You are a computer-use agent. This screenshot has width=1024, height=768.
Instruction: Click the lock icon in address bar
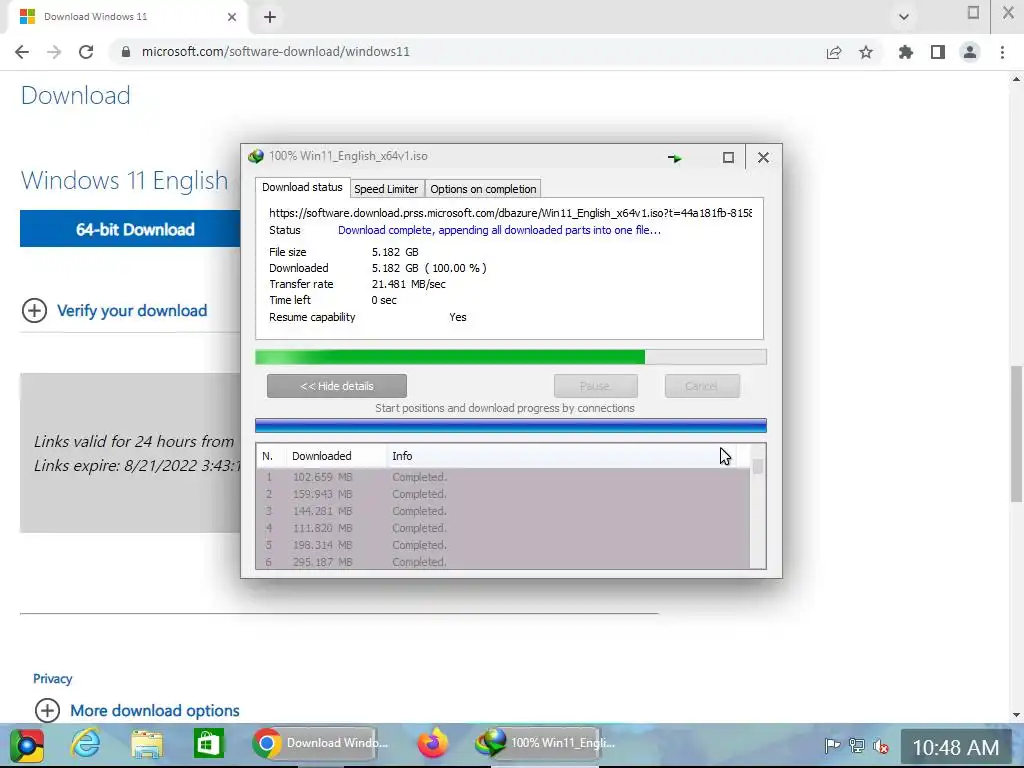pyautogui.click(x=126, y=52)
